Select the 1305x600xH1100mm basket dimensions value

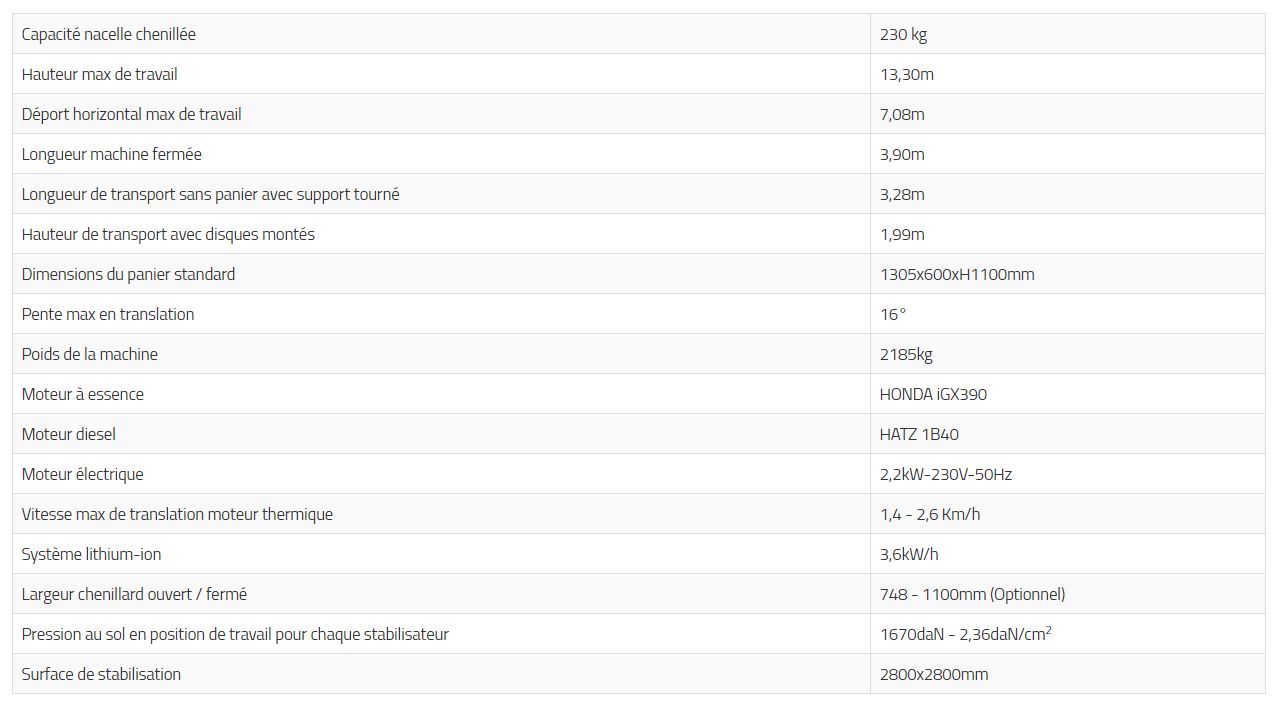[x=957, y=274]
